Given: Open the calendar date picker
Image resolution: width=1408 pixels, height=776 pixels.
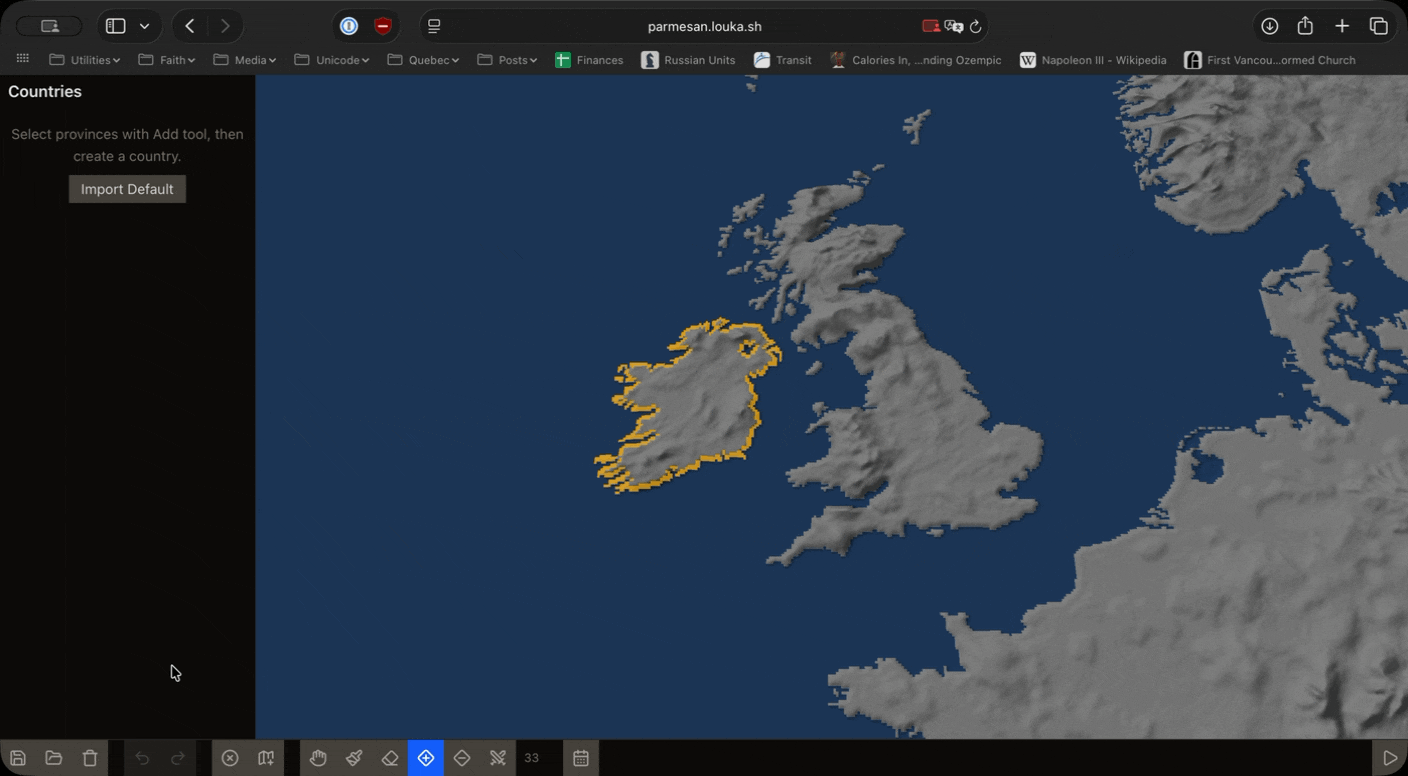Looking at the screenshot, I should [581, 758].
